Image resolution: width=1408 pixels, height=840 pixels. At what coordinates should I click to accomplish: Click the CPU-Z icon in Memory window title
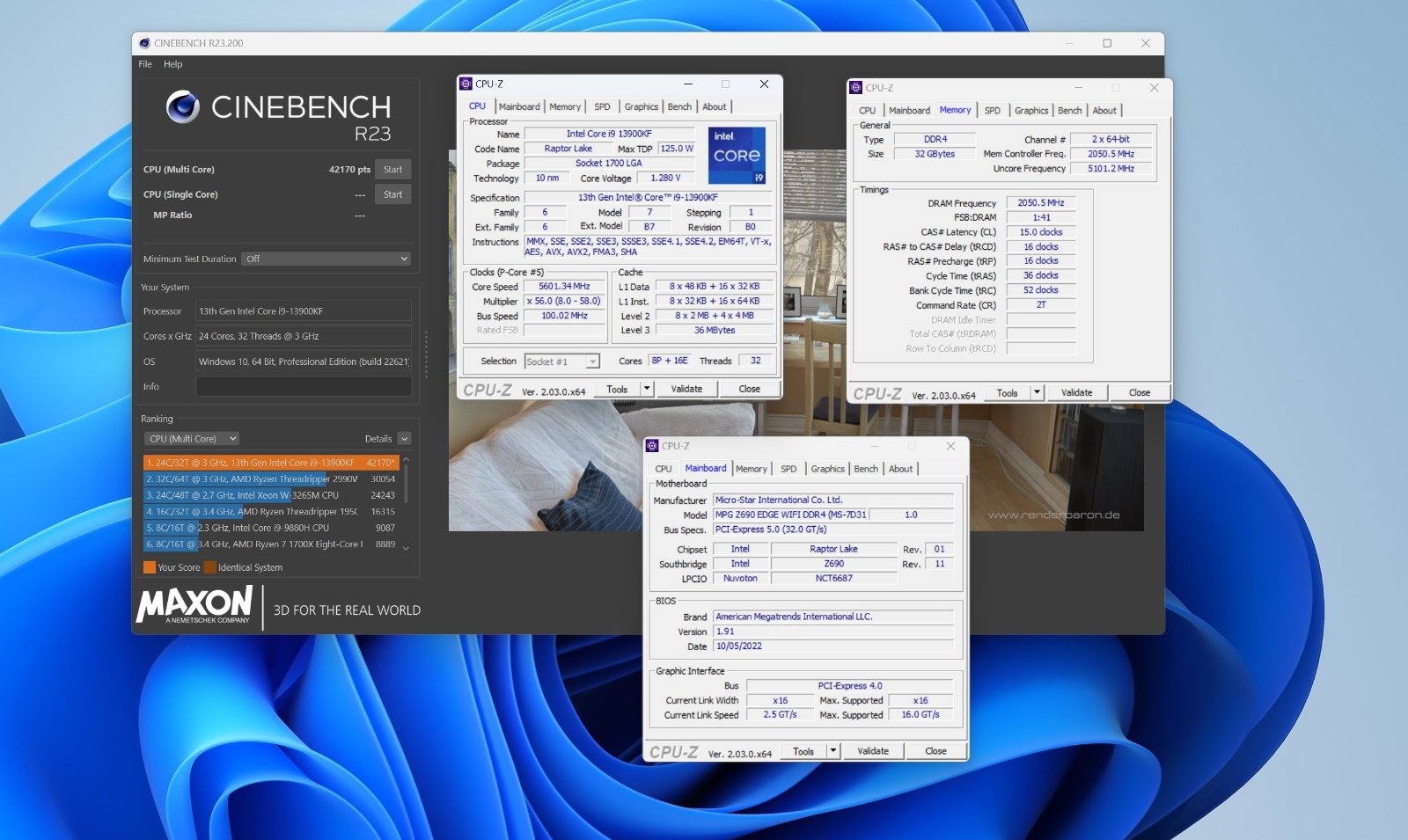(x=855, y=88)
